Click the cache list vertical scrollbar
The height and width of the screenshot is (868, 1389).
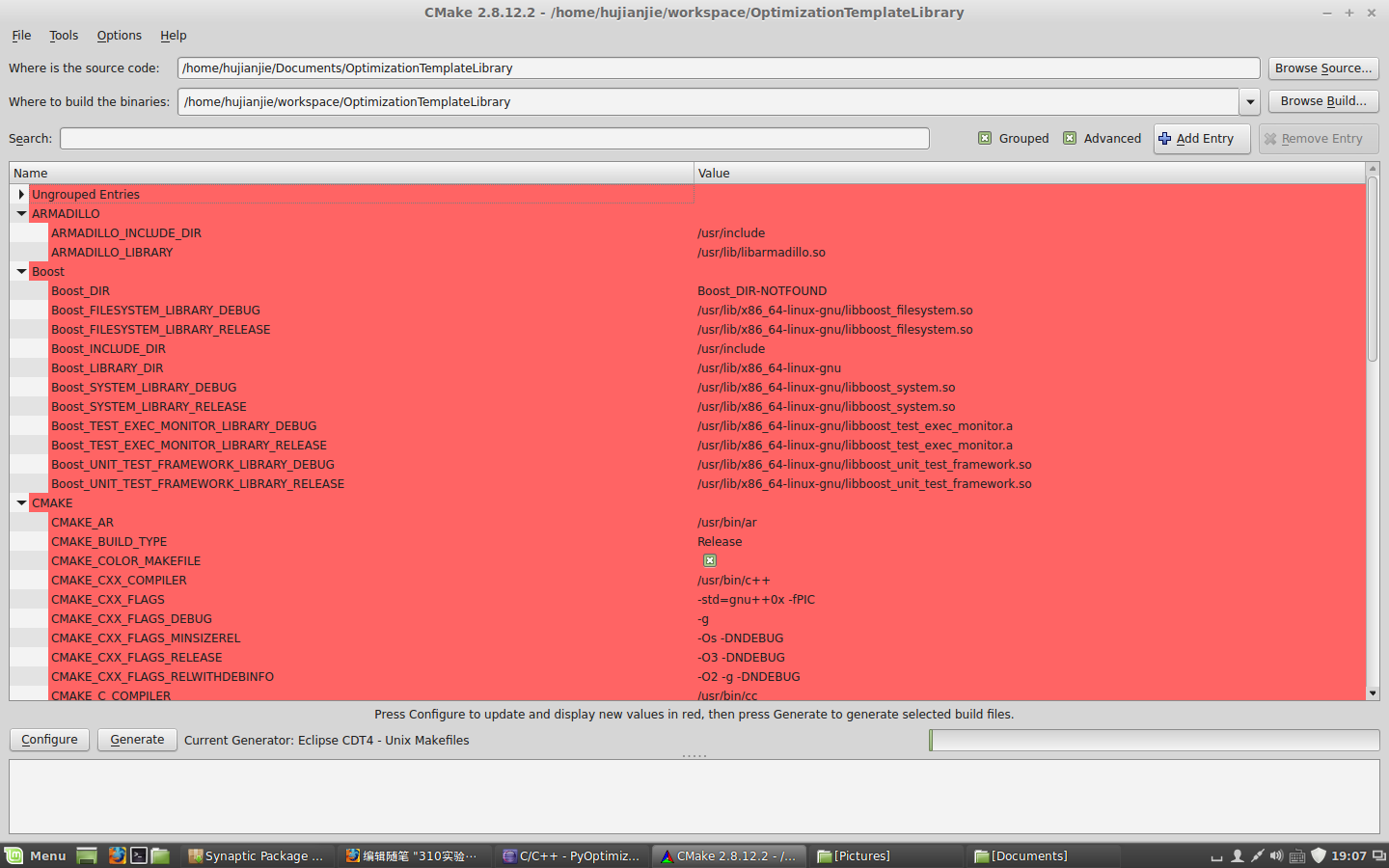pyautogui.click(x=1373, y=270)
